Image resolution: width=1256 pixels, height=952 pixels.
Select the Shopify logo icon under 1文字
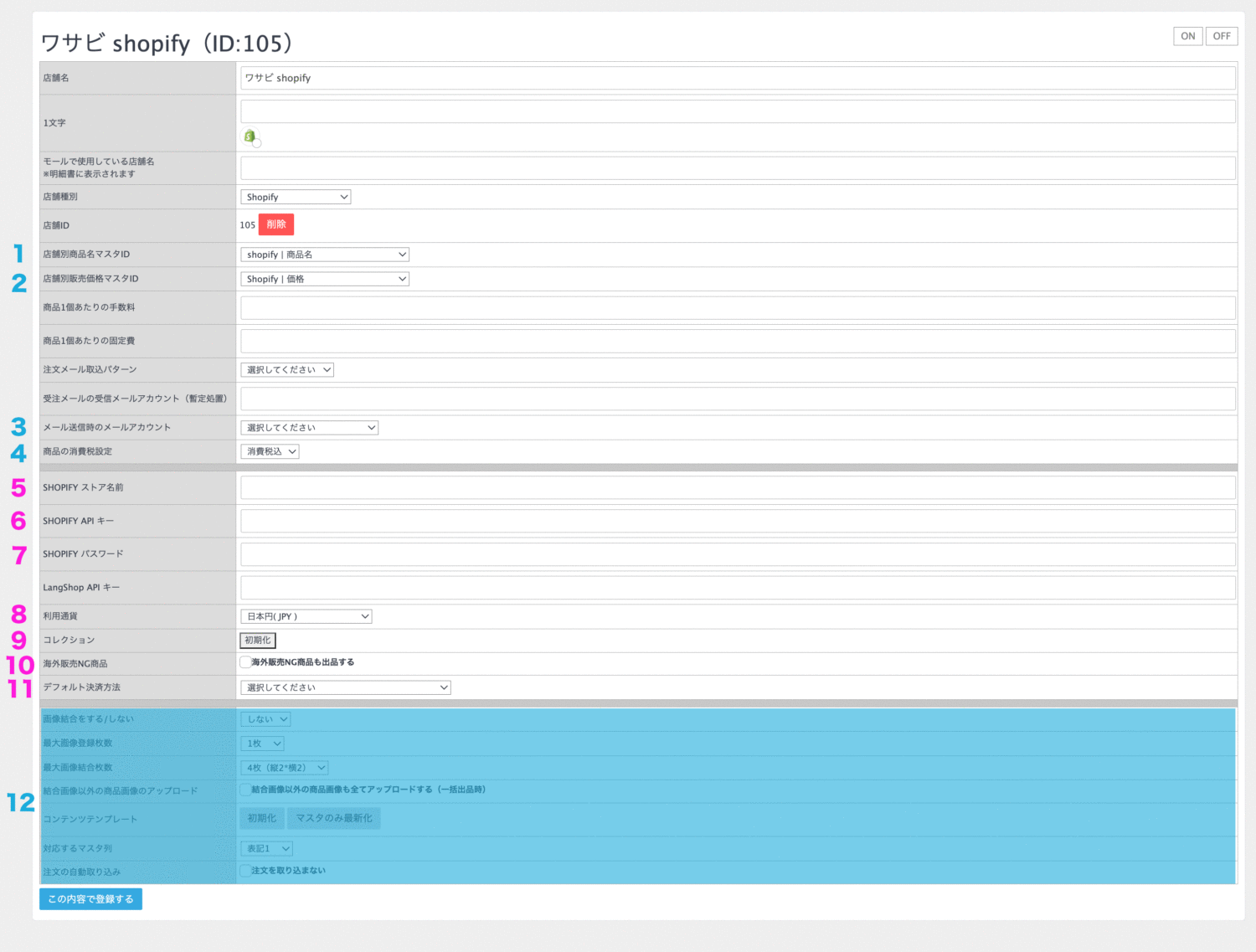click(x=250, y=136)
